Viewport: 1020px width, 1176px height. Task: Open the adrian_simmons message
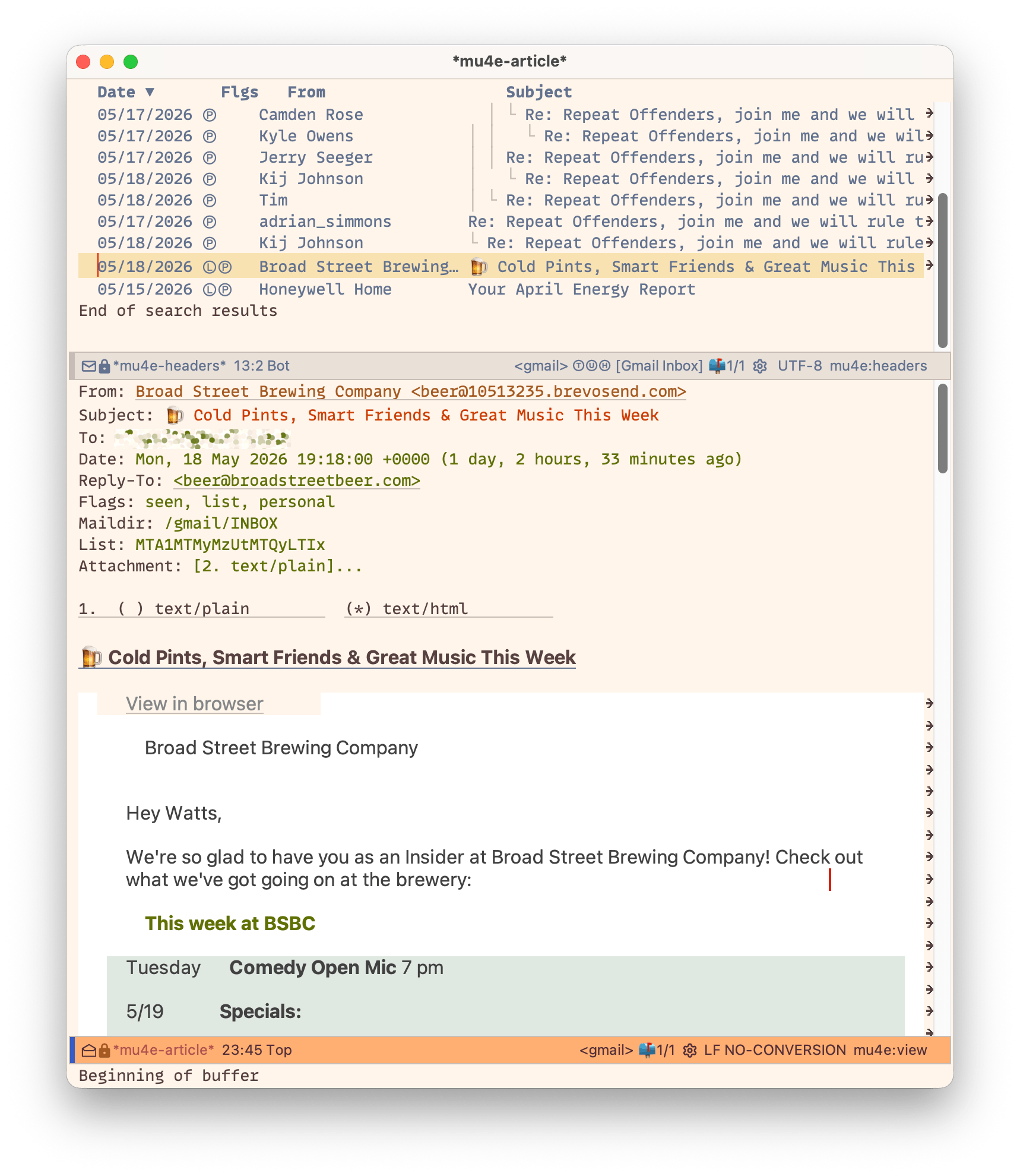click(x=501, y=222)
